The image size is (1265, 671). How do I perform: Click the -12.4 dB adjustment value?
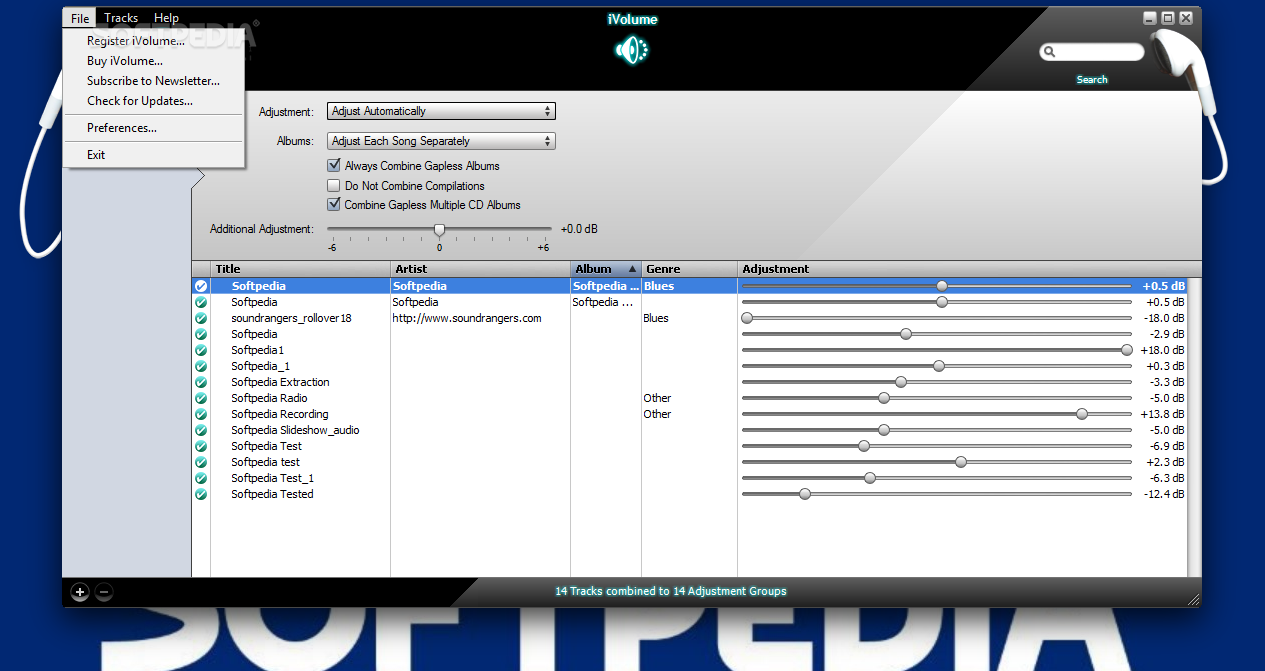[x=1164, y=494]
